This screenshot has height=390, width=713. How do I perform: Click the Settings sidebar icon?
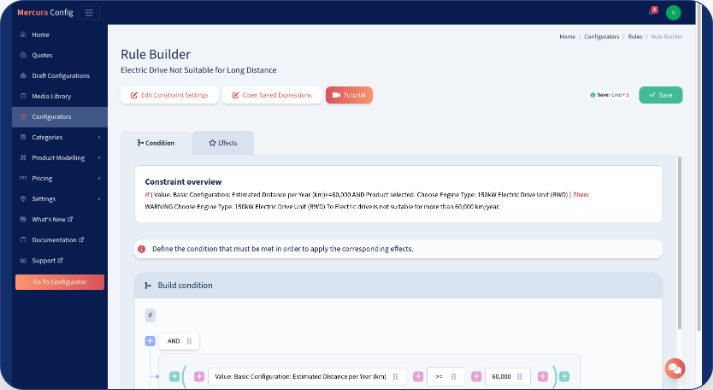click(x=23, y=199)
